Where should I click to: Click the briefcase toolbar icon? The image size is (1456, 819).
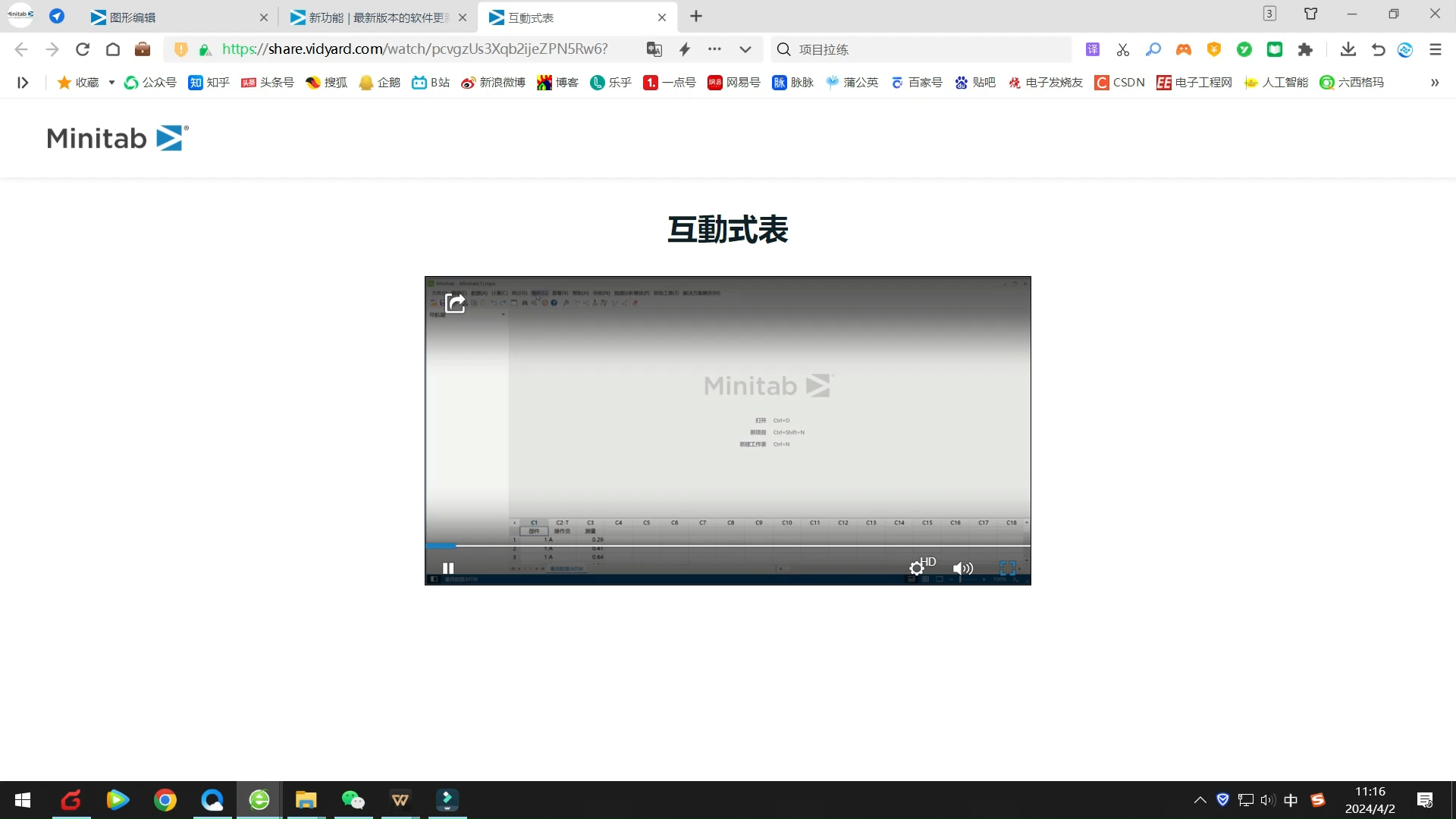[x=143, y=49]
